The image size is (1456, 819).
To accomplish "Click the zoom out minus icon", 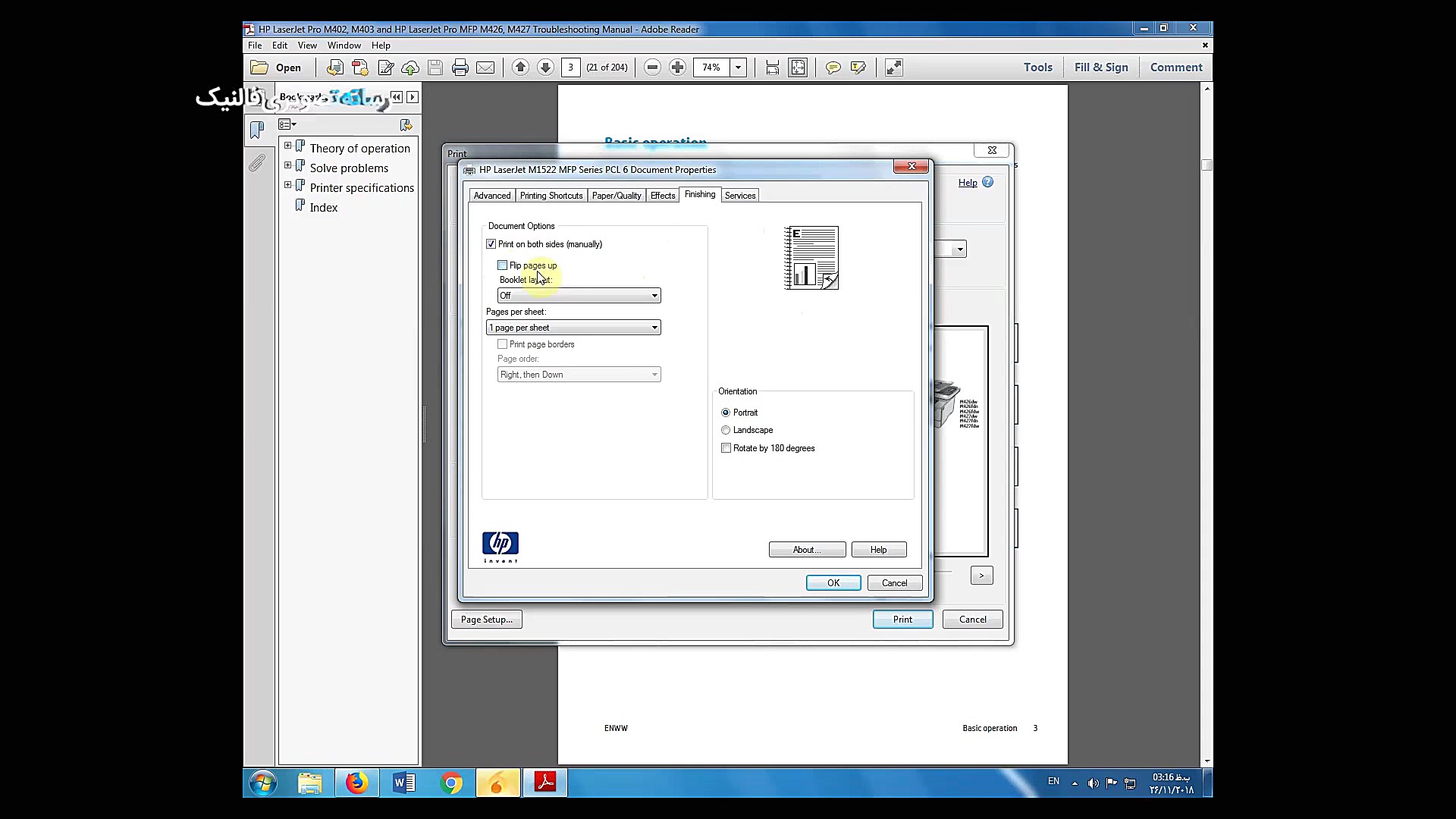I will coord(652,67).
